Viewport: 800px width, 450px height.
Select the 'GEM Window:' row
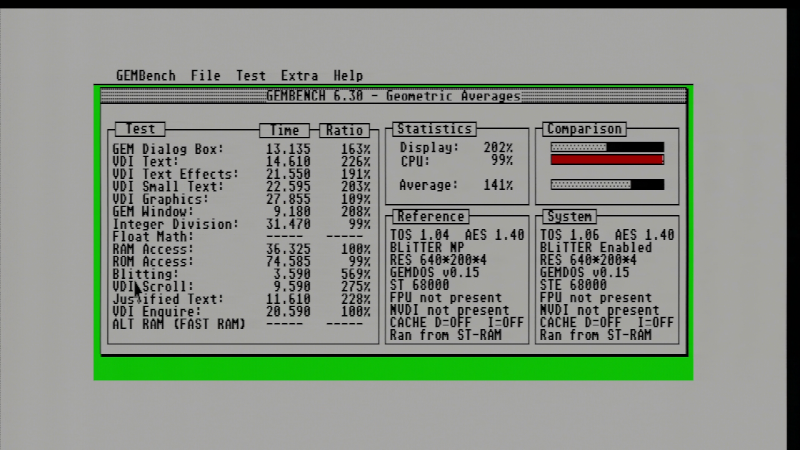(241, 212)
